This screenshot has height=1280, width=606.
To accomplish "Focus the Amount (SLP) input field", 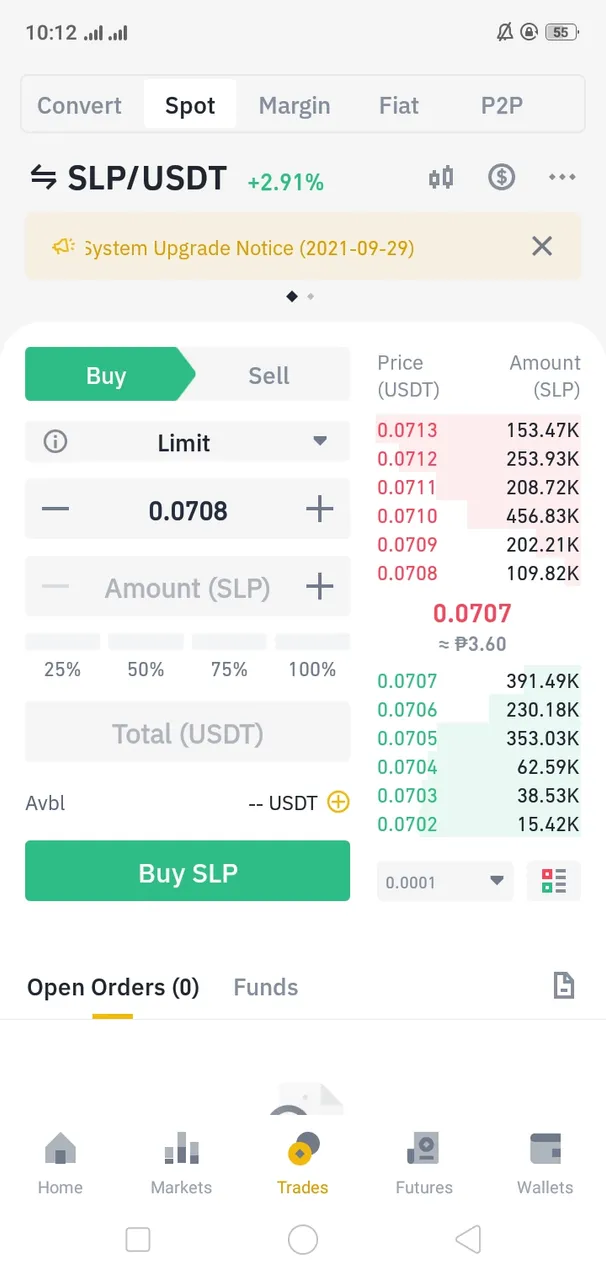I will 188,587.
